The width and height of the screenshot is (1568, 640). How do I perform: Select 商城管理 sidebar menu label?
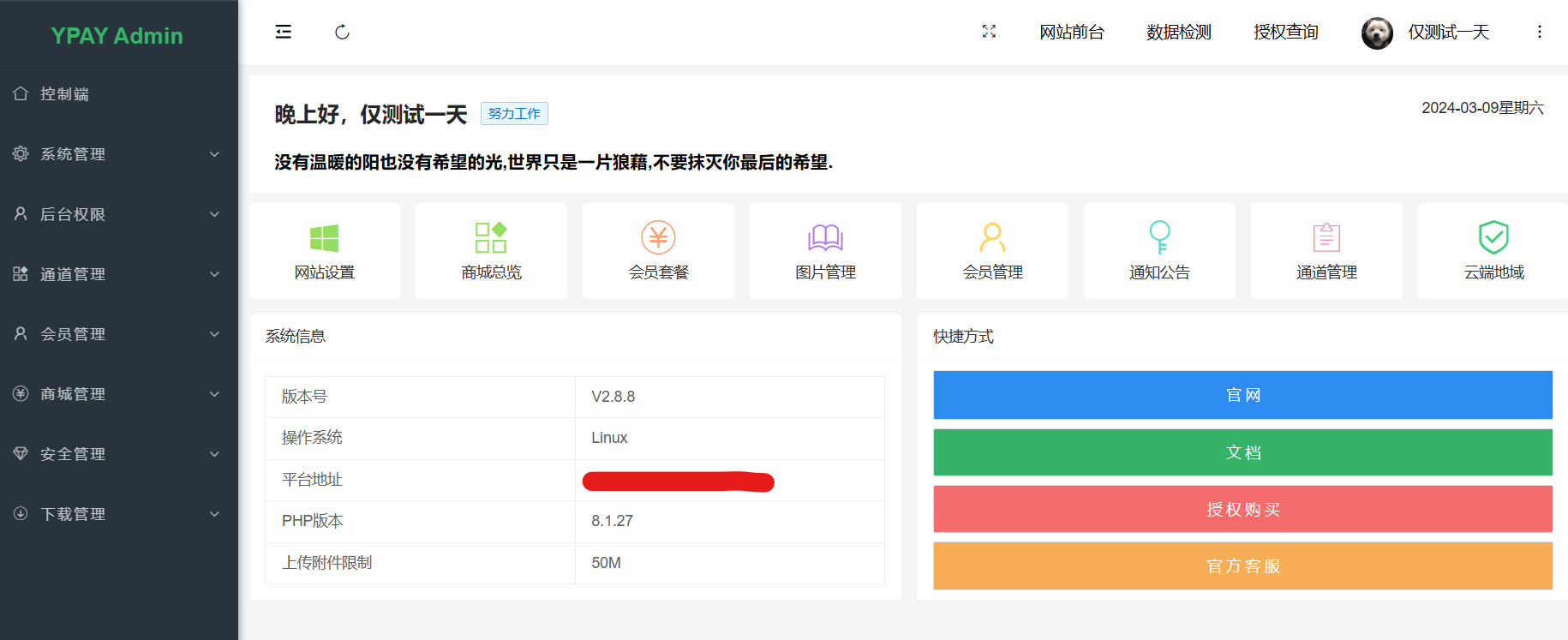[73, 394]
